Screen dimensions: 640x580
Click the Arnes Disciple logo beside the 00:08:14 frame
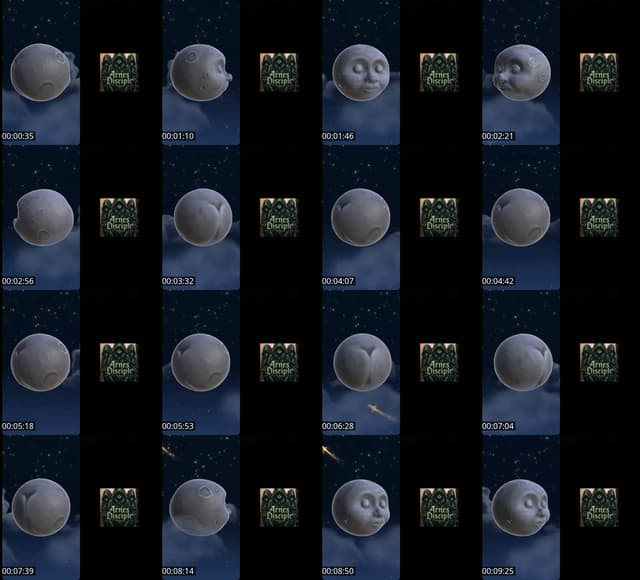tap(279, 507)
